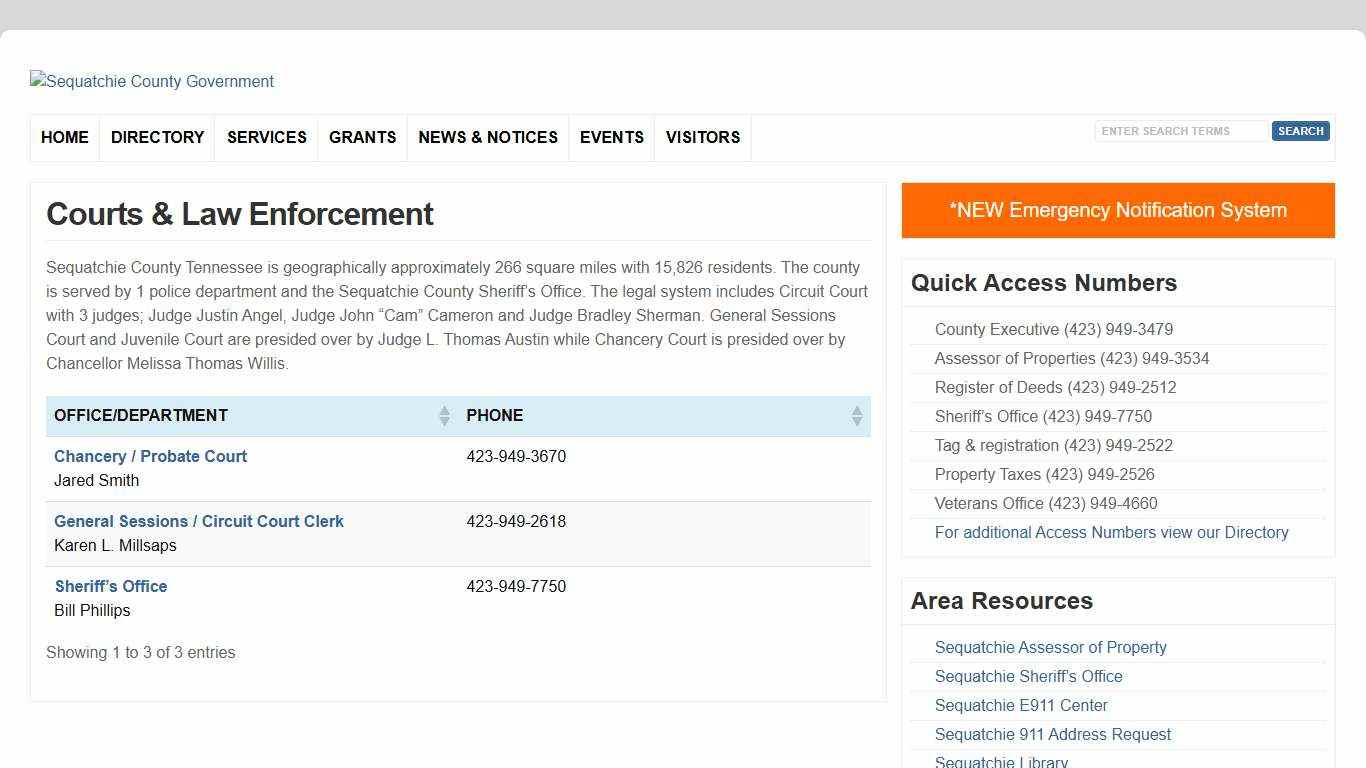Go to NEWS & NOTICES
This screenshot has width=1366, height=768.
[487, 137]
